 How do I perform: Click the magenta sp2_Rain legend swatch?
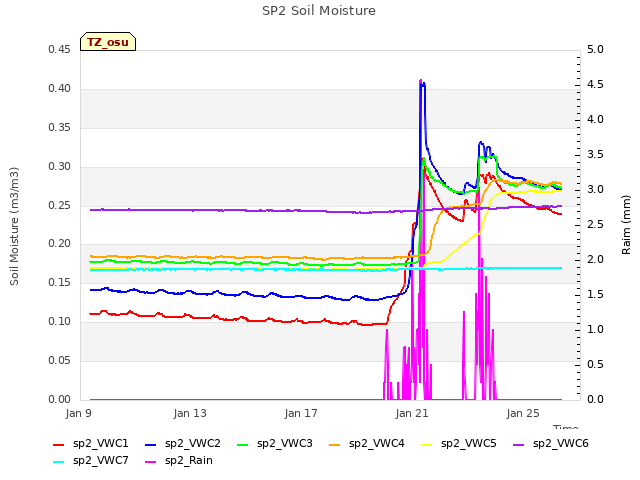[151, 462]
